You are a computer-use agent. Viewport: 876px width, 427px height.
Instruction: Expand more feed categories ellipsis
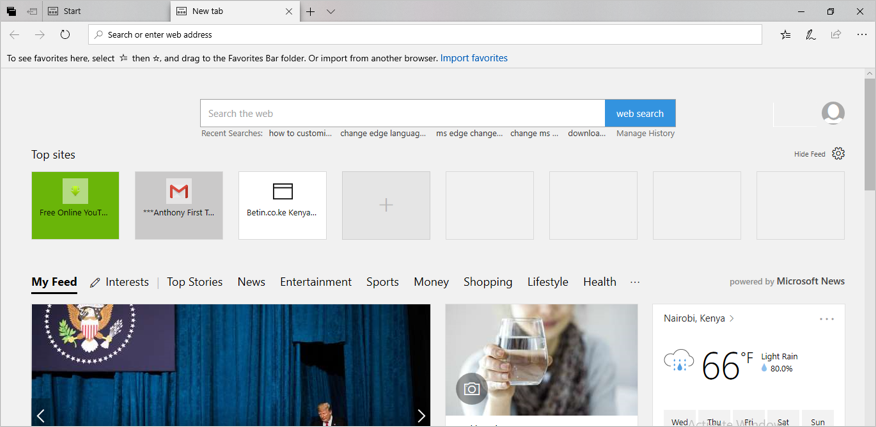634,282
